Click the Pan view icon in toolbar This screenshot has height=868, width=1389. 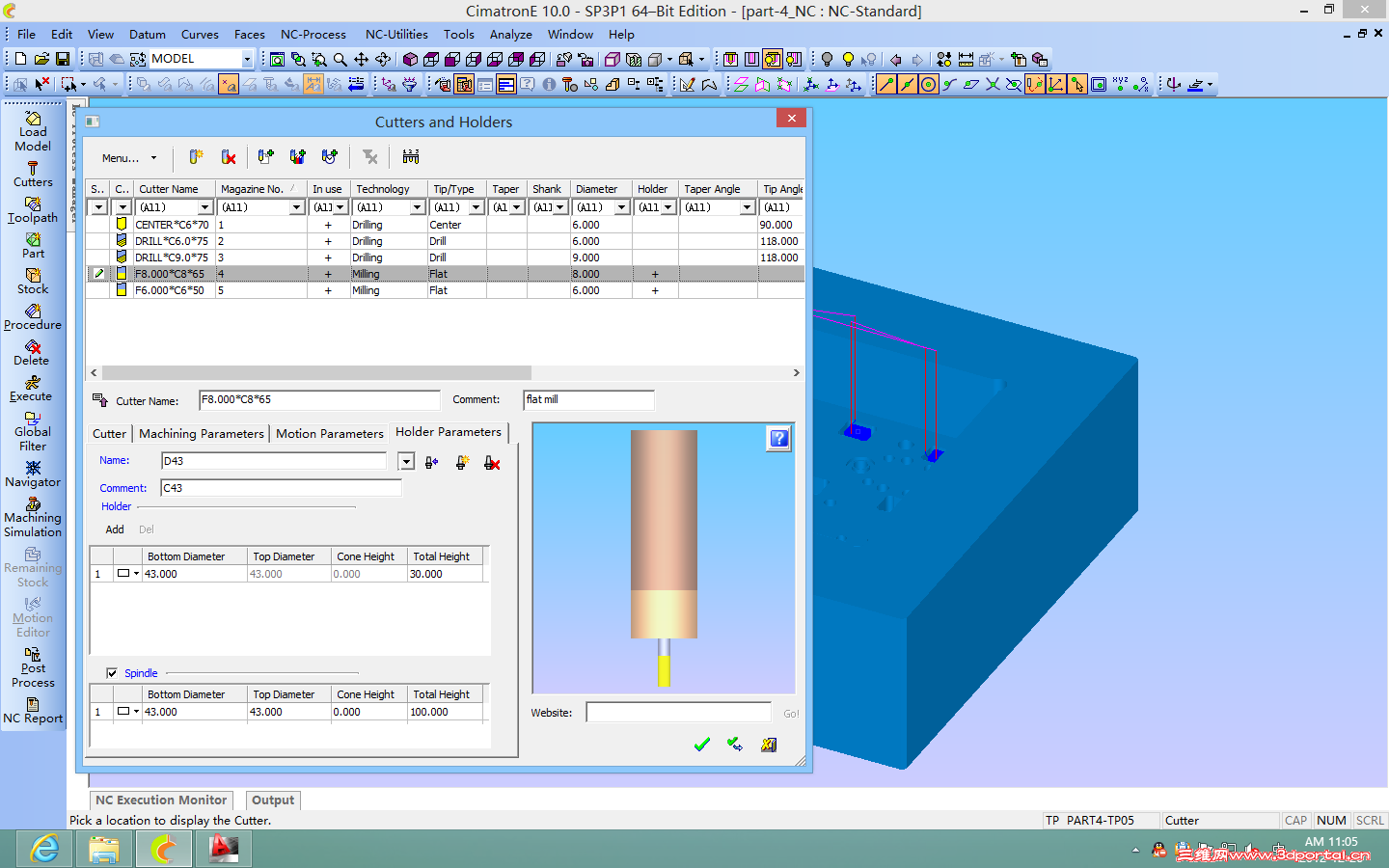point(362,59)
